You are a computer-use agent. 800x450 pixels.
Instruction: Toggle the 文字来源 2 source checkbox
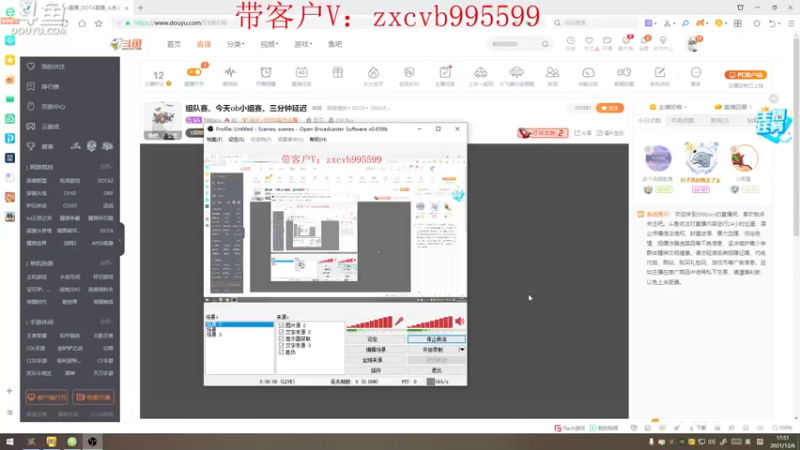(281, 332)
